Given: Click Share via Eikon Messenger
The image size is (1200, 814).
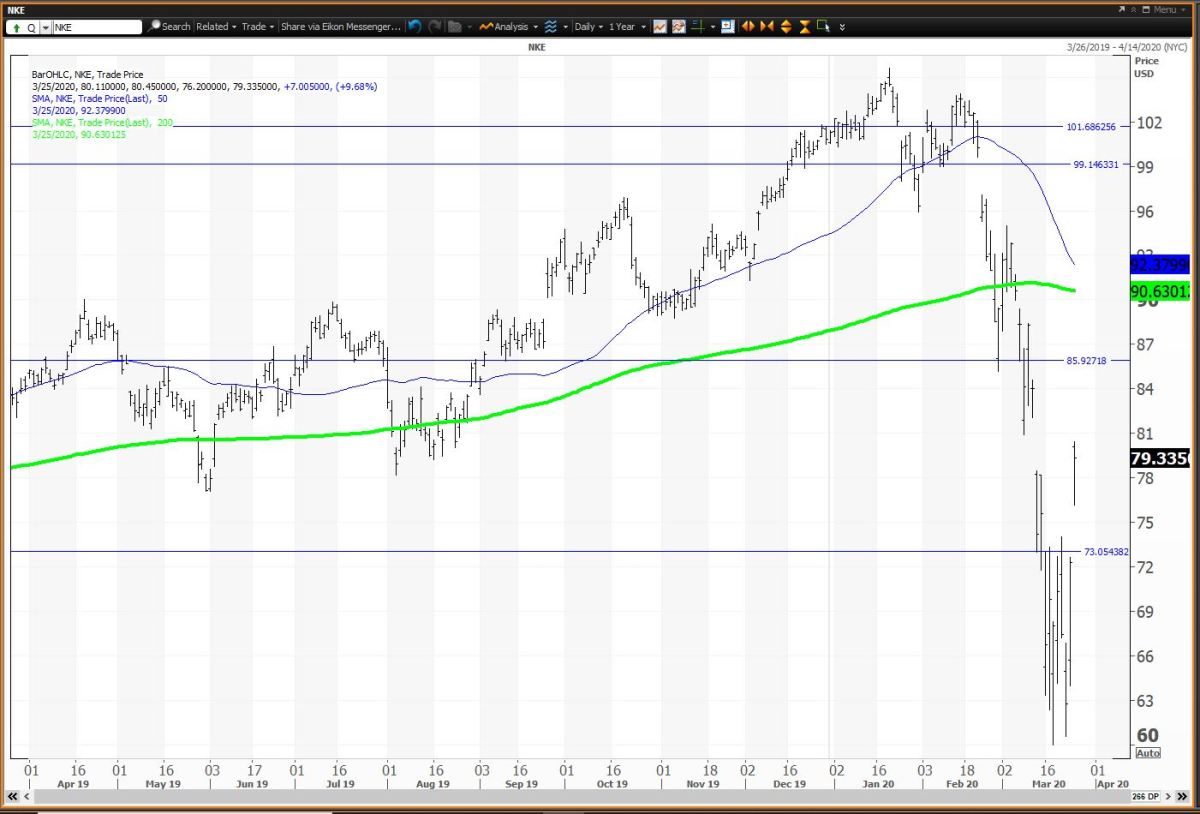Looking at the screenshot, I should [340, 27].
